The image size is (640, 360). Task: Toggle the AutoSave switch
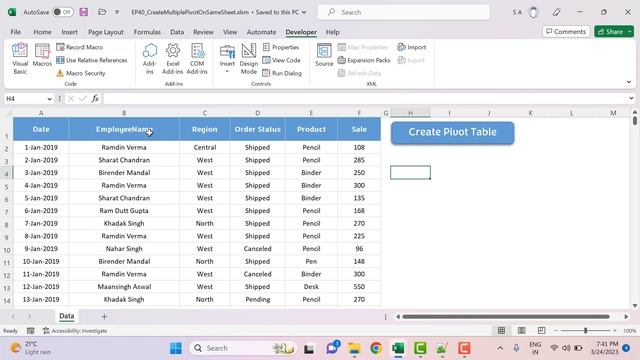62,12
